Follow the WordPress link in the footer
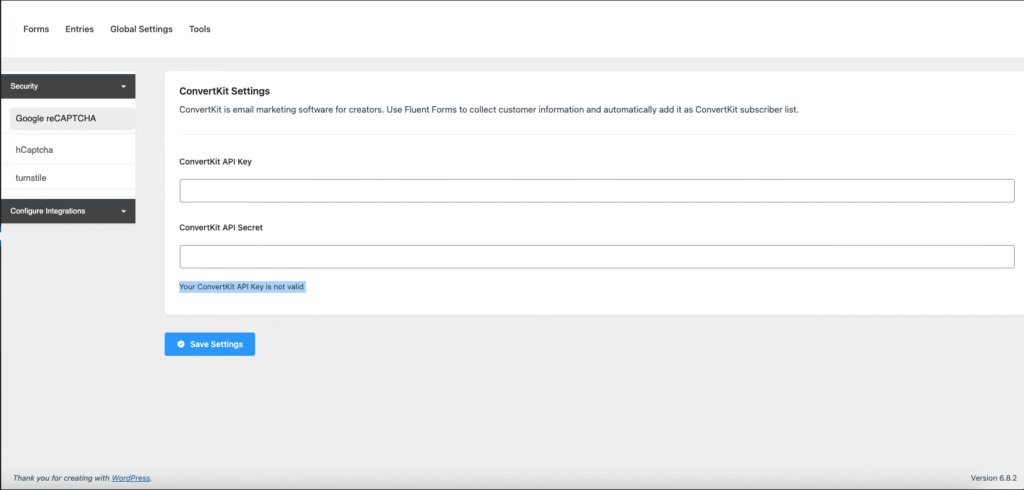 [130, 478]
